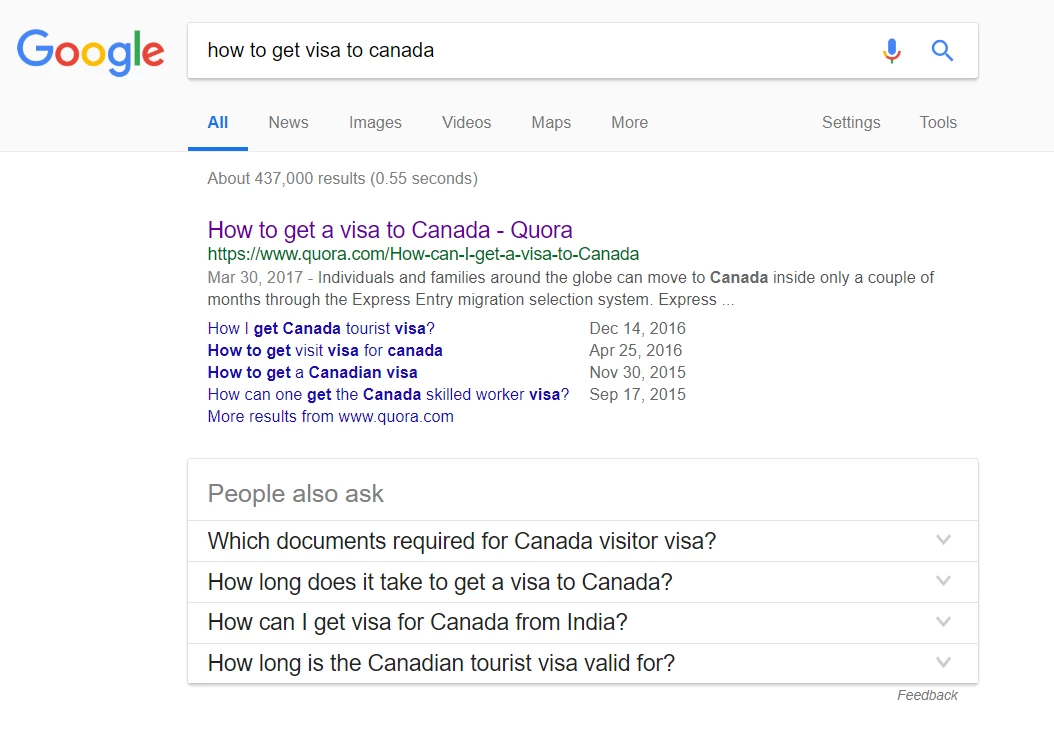
Task: Click 'More results from www.quora.com'
Action: click(x=331, y=416)
